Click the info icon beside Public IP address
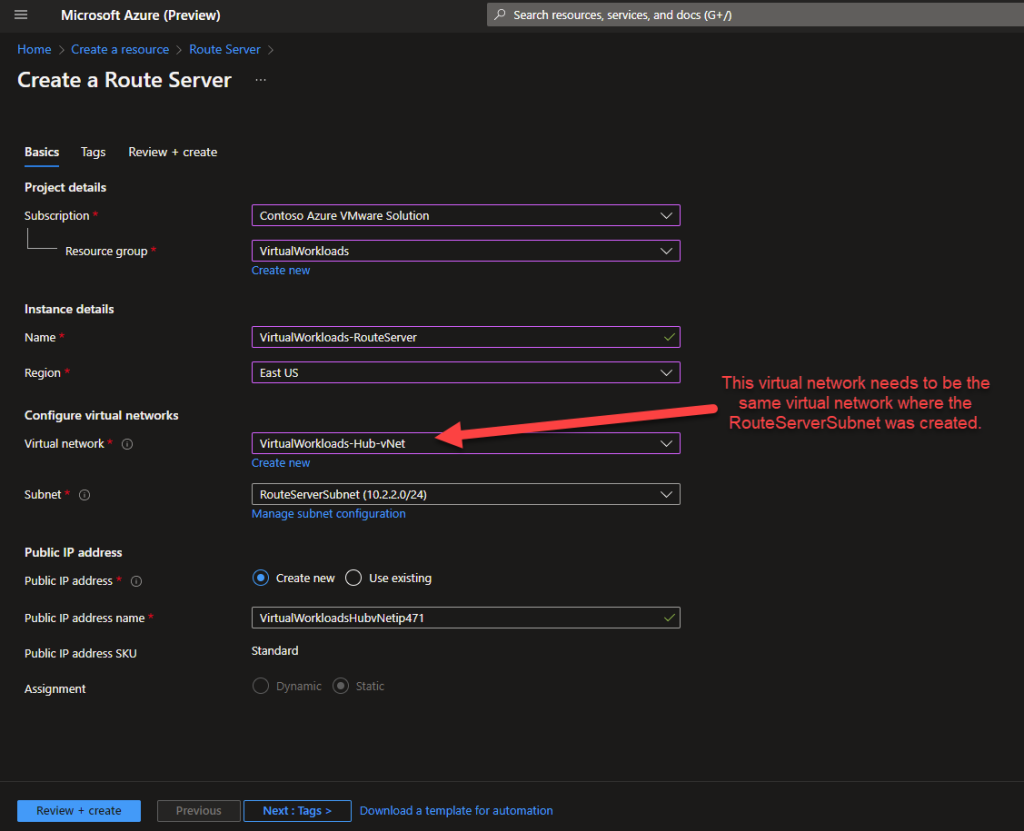1024x831 pixels. tap(136, 581)
